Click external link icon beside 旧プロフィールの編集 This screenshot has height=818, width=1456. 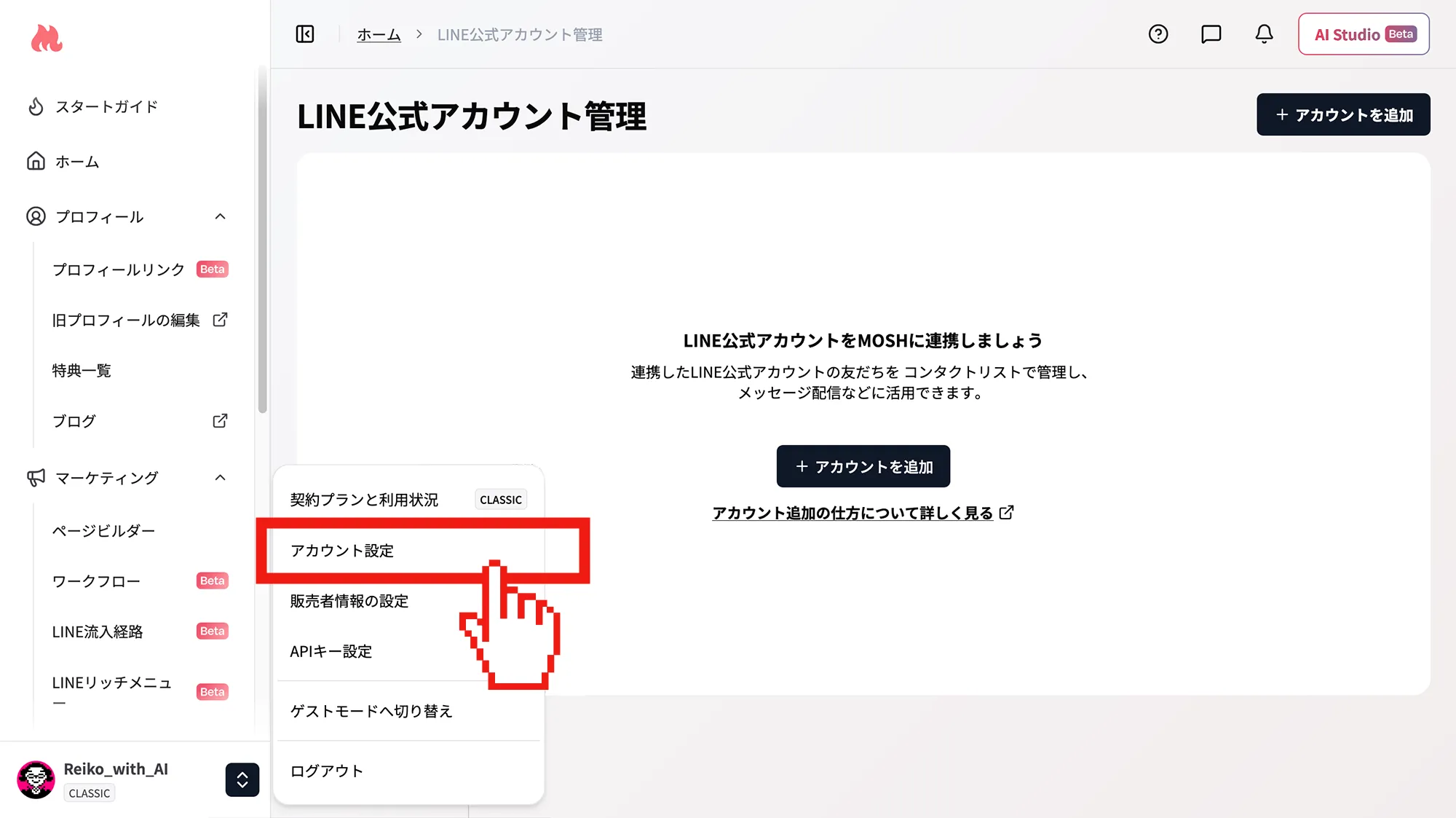click(x=220, y=320)
